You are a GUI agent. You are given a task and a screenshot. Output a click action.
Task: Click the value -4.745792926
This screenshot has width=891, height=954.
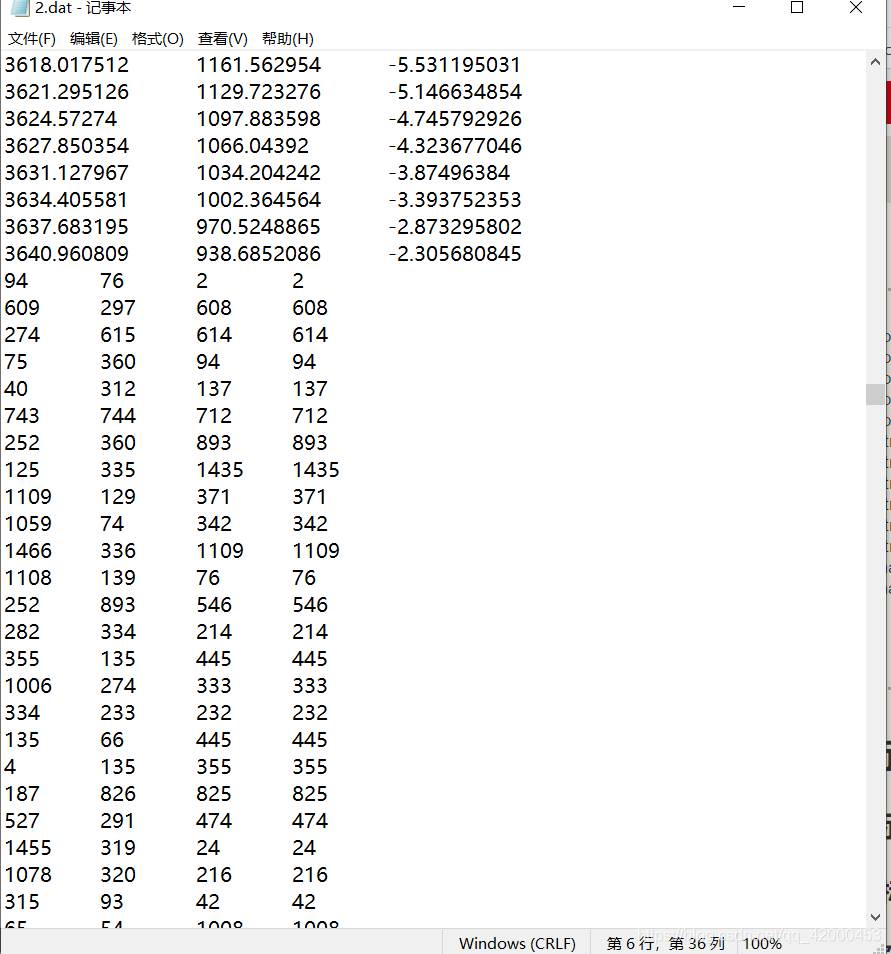455,119
